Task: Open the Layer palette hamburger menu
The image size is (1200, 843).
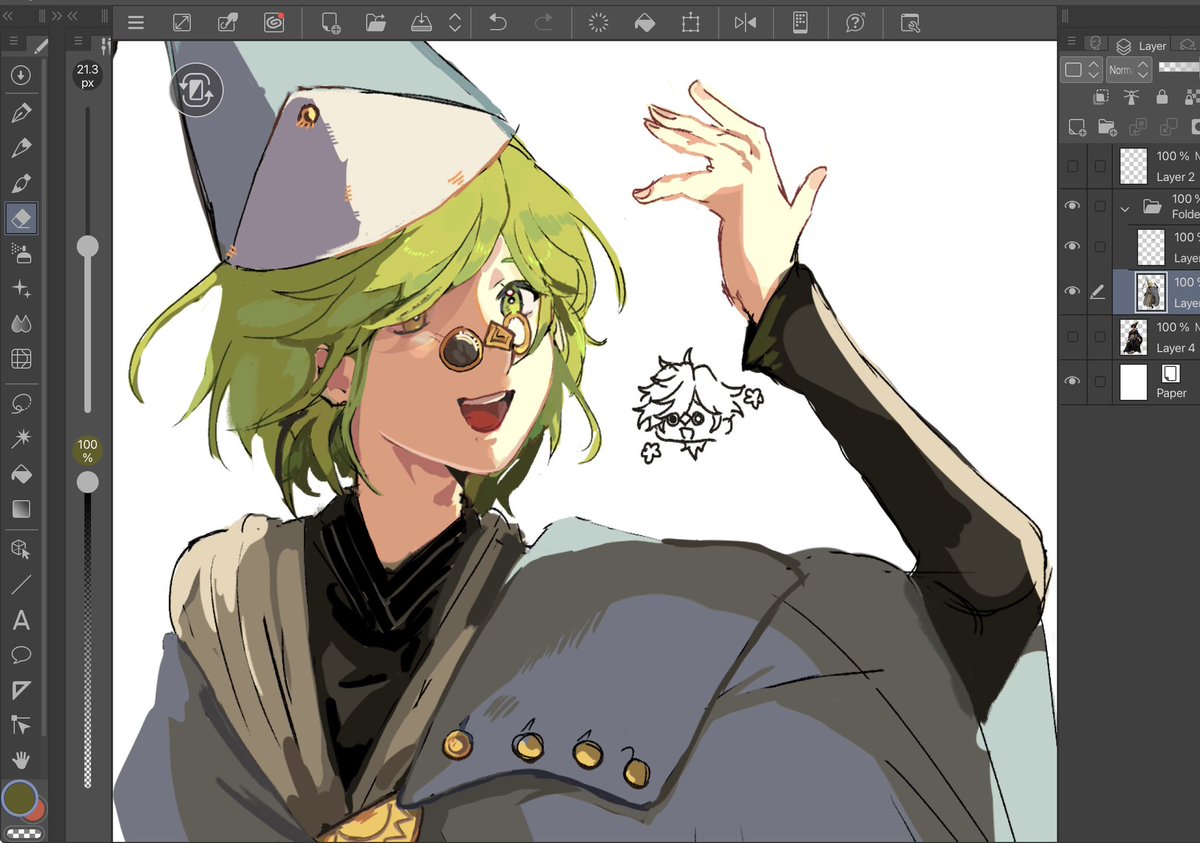Action: point(1072,42)
